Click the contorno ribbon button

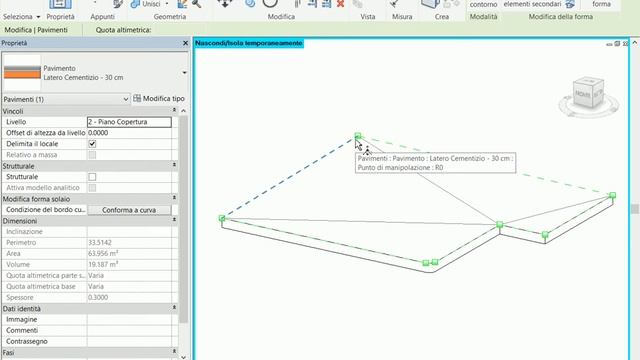coord(483,4)
